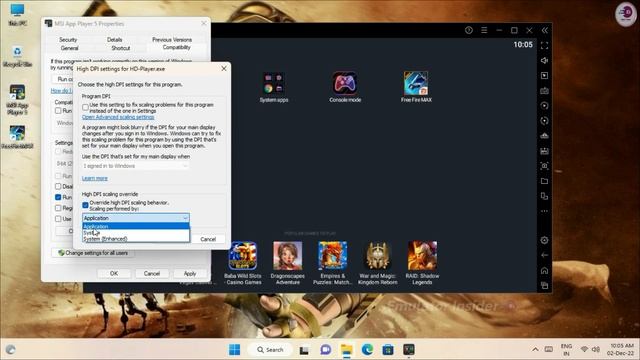640x360 pixels.
Task: Click the taskbar Search box
Action: click(x=270, y=350)
